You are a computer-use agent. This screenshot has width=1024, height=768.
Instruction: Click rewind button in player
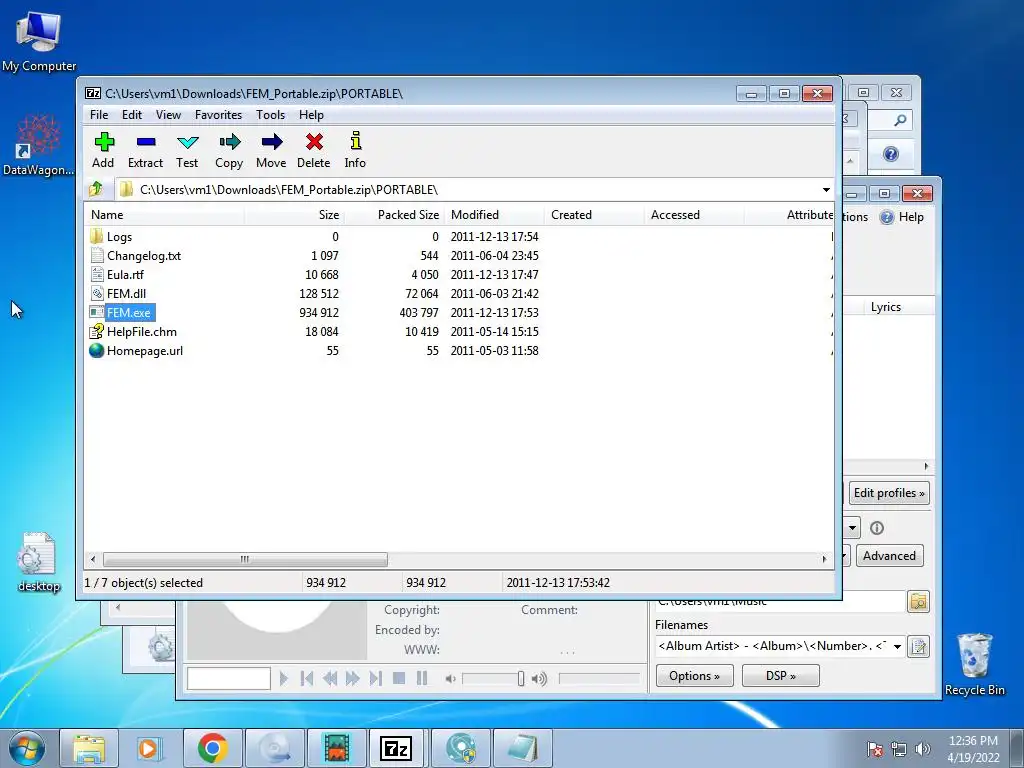click(330, 679)
